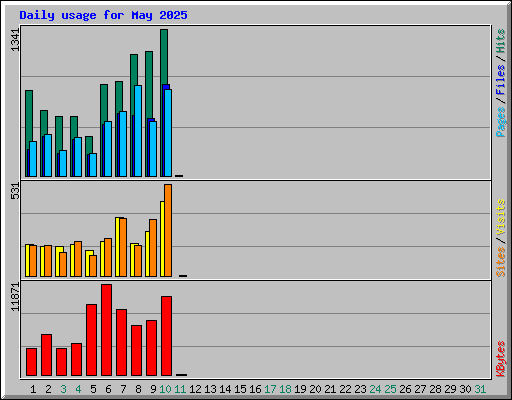
Task: Click green weekend day label 11
Action: [180, 389]
